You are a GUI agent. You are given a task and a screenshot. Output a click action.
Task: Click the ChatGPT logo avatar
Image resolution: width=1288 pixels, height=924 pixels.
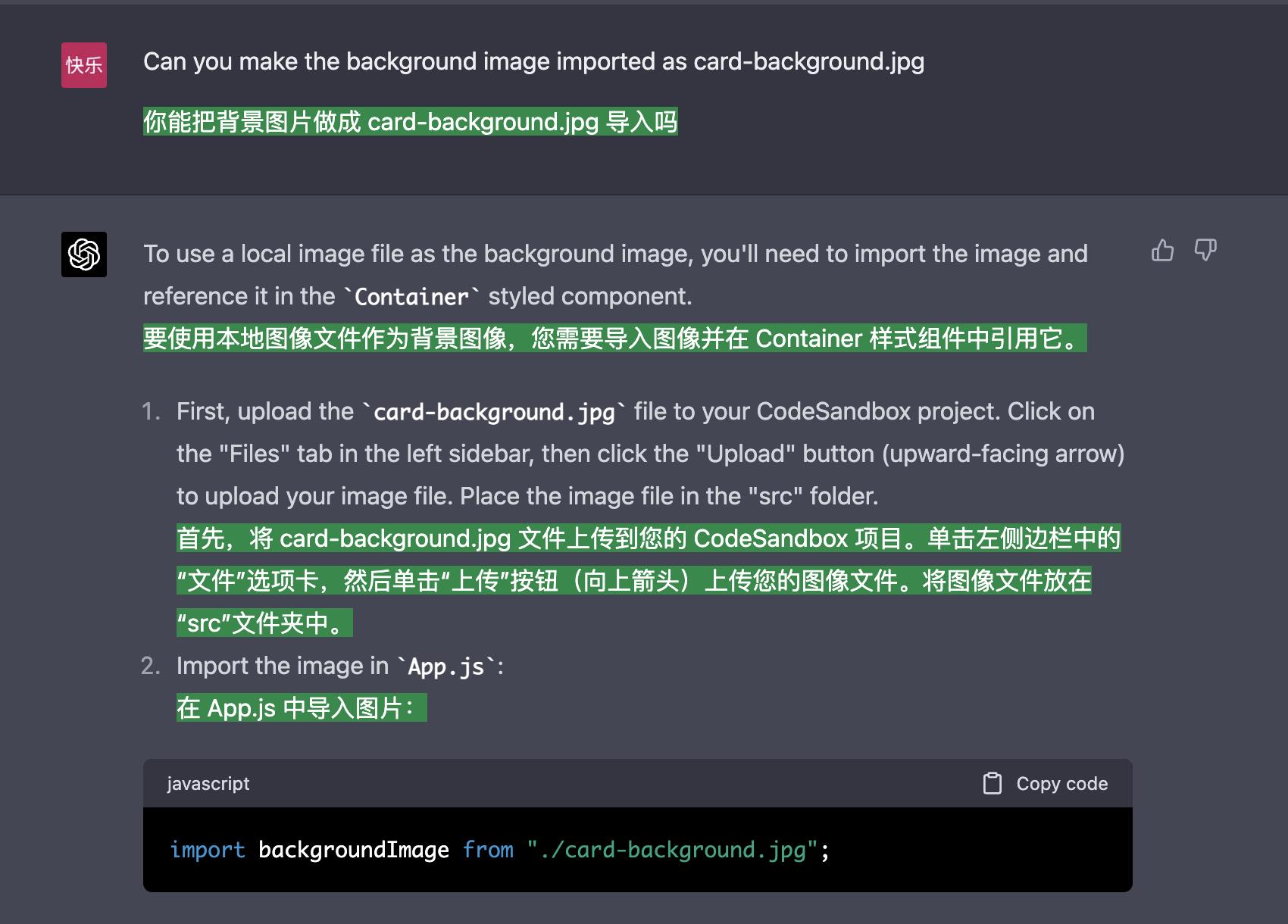click(x=84, y=255)
